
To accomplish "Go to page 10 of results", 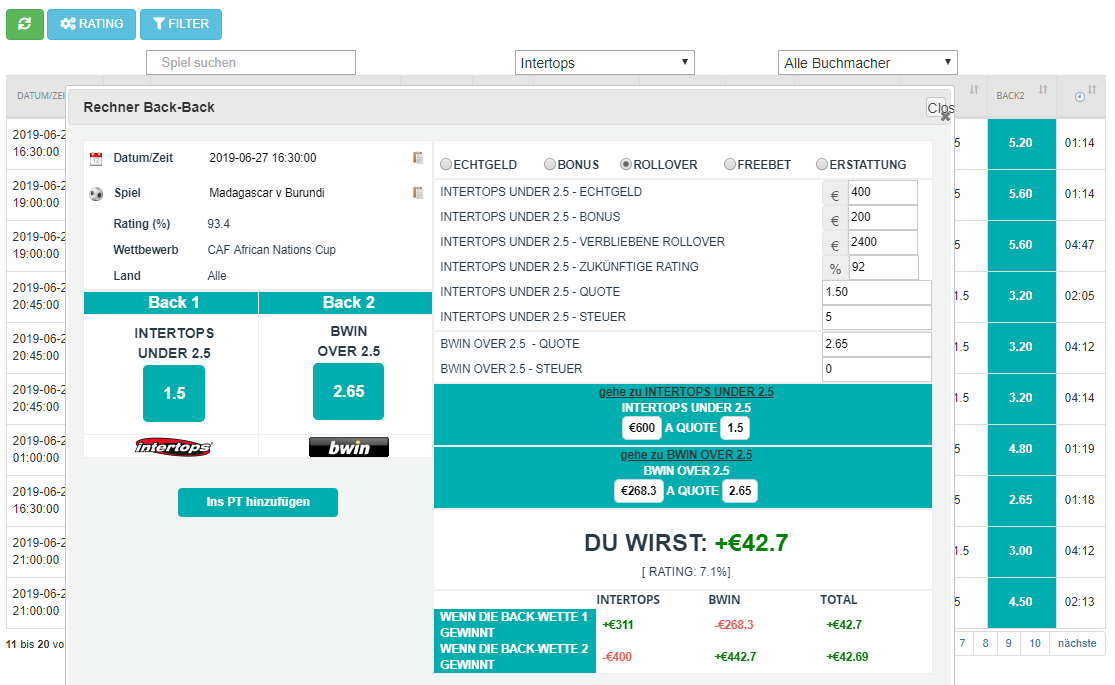I will (1035, 644).
